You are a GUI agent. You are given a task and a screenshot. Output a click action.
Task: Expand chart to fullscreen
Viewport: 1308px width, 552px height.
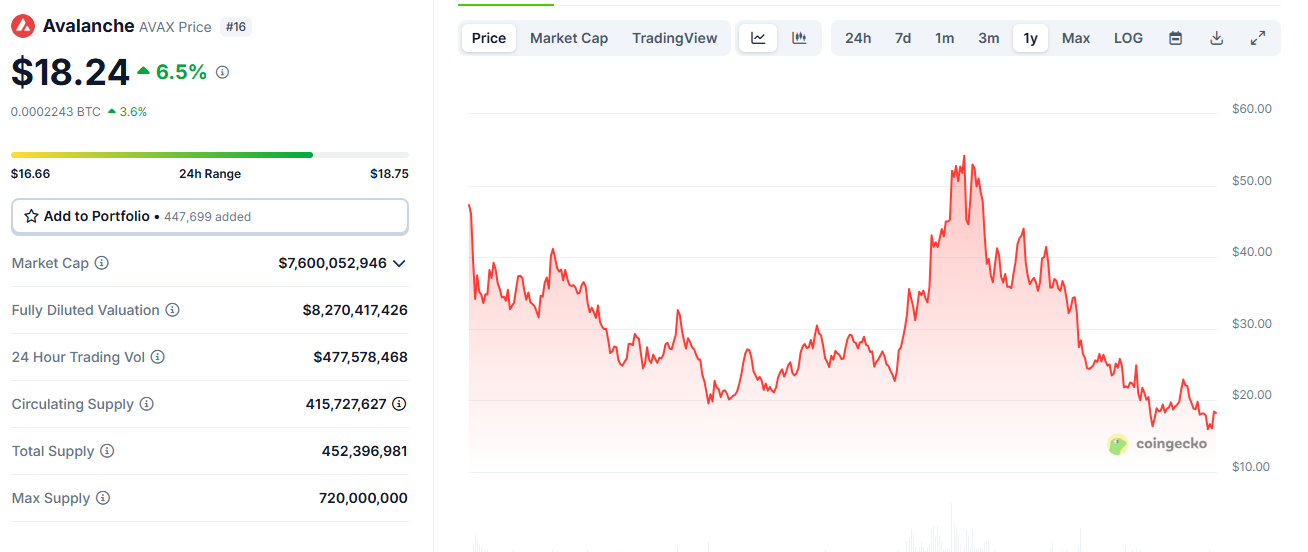(1258, 38)
